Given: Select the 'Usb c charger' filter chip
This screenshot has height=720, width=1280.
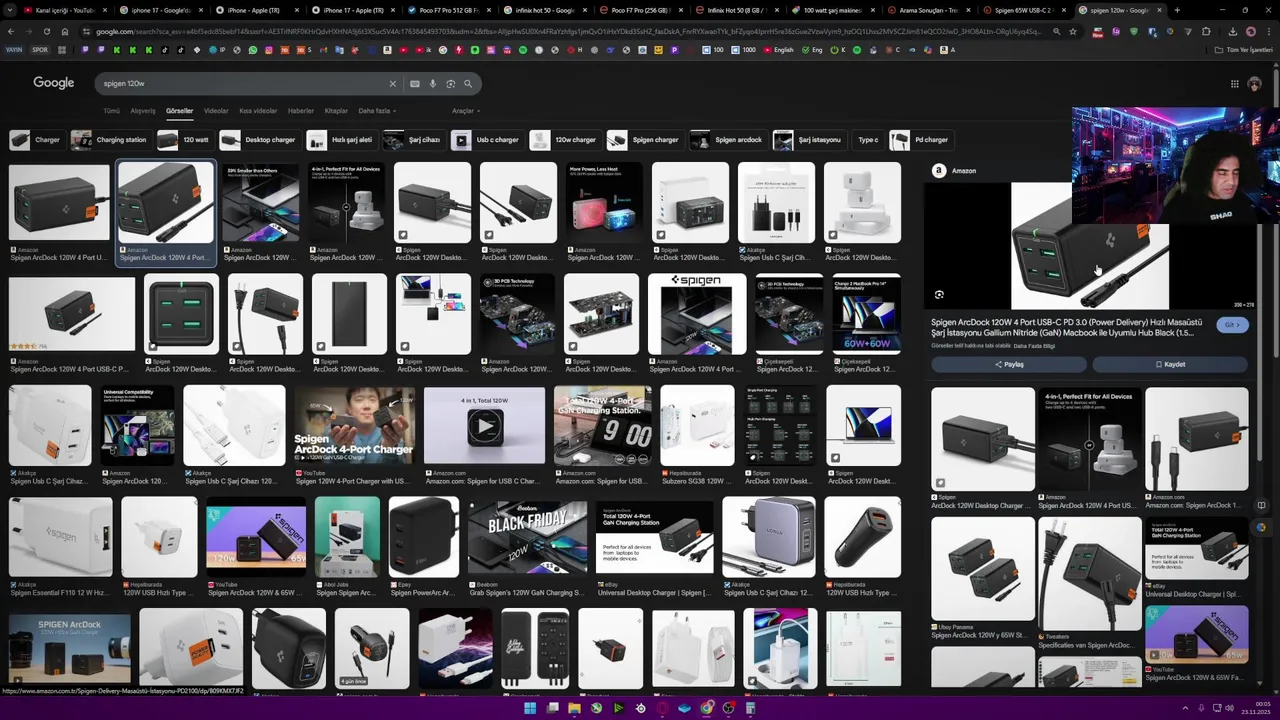Looking at the screenshot, I should 486,140.
